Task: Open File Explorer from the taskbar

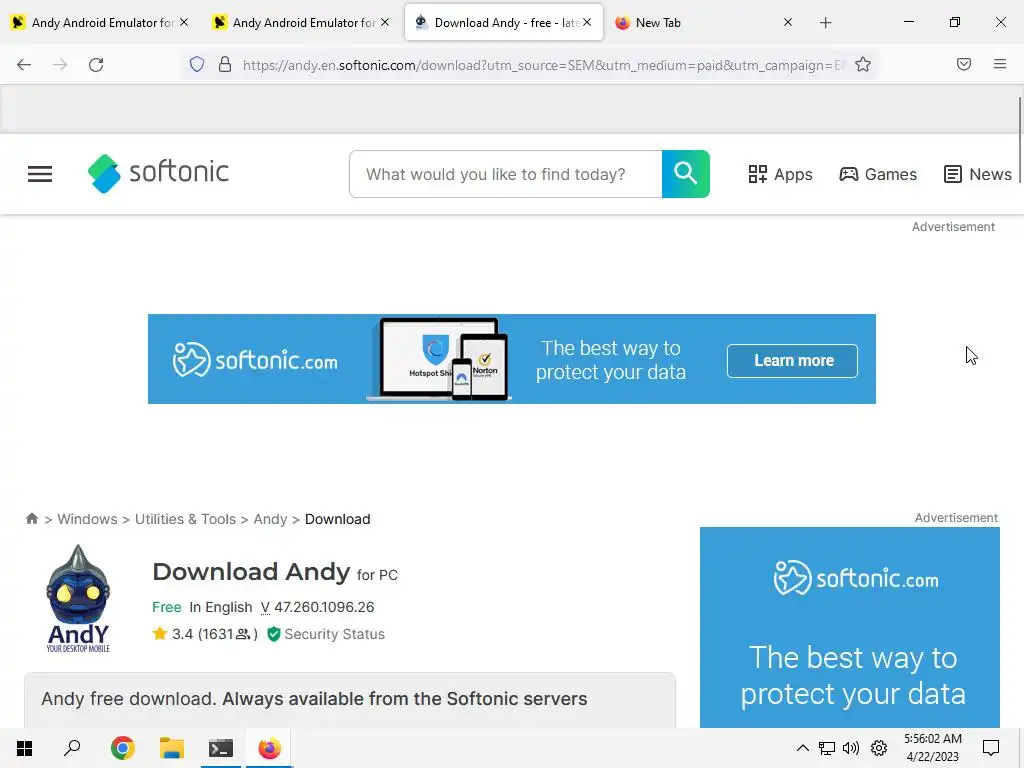Action: tap(172, 748)
